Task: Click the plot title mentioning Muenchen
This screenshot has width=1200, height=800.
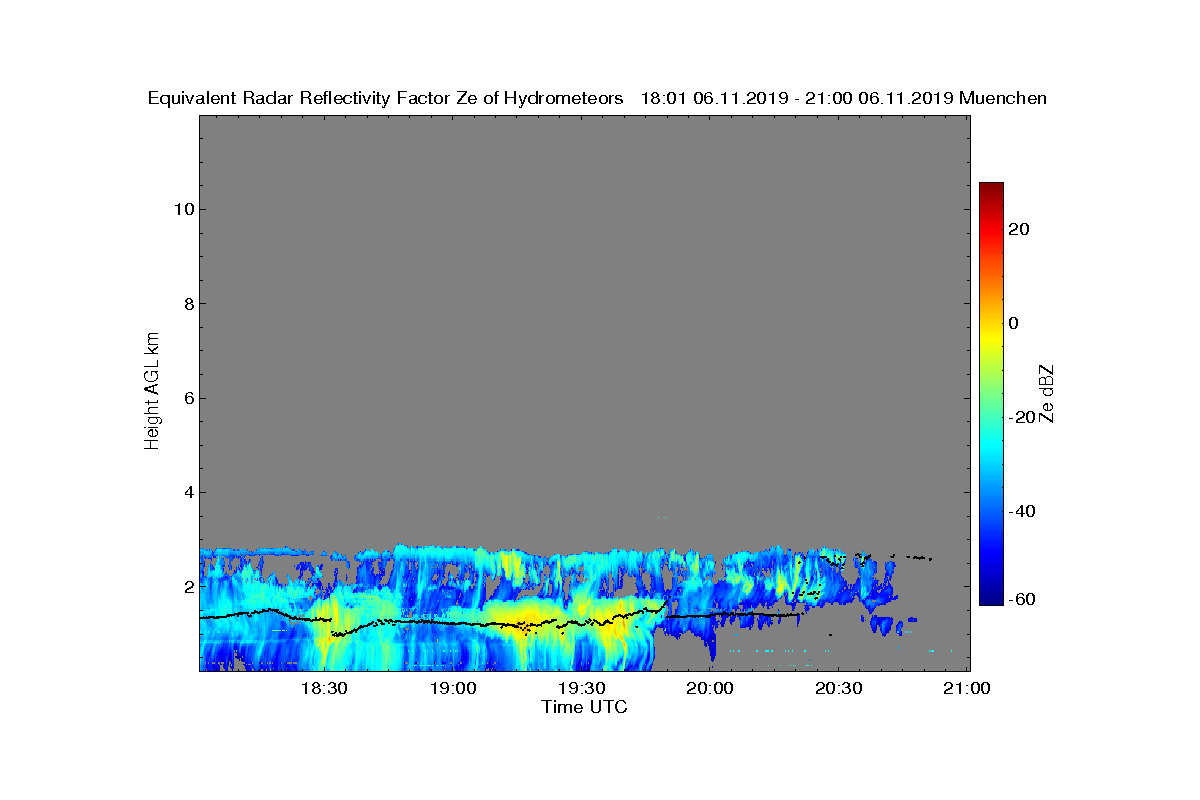Action: point(597,98)
